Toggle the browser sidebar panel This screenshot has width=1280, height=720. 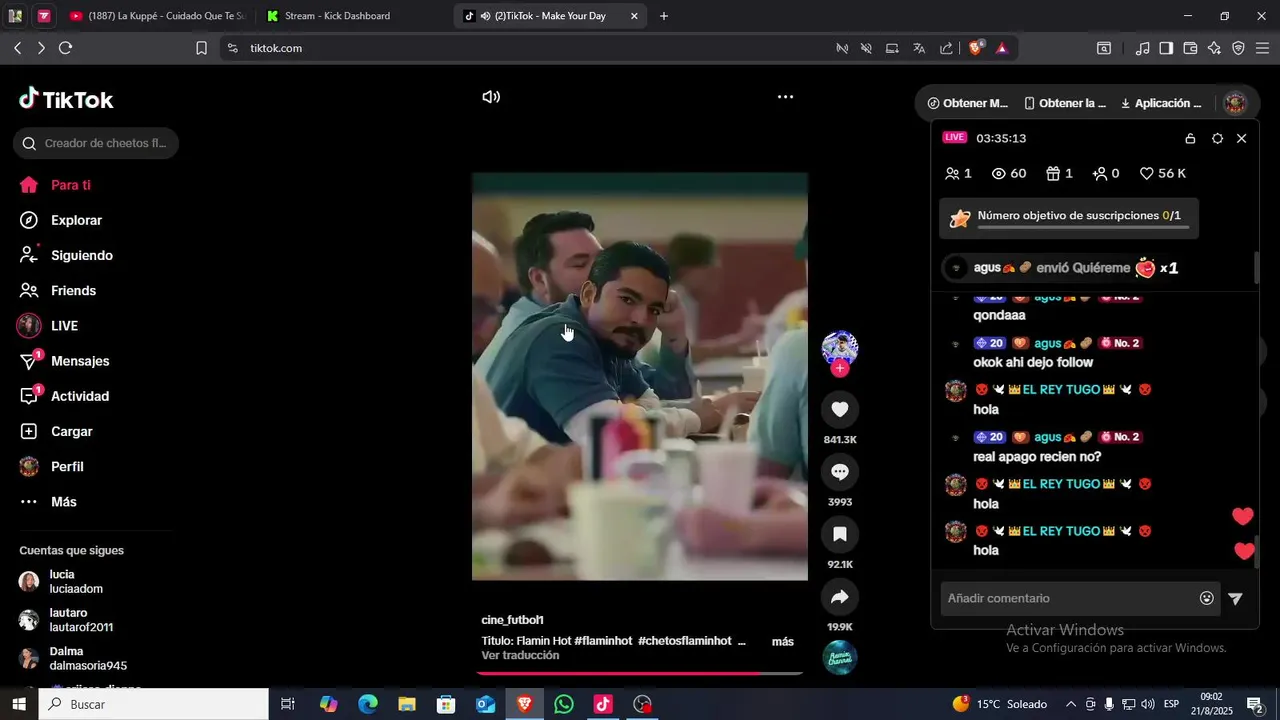coord(1166,48)
